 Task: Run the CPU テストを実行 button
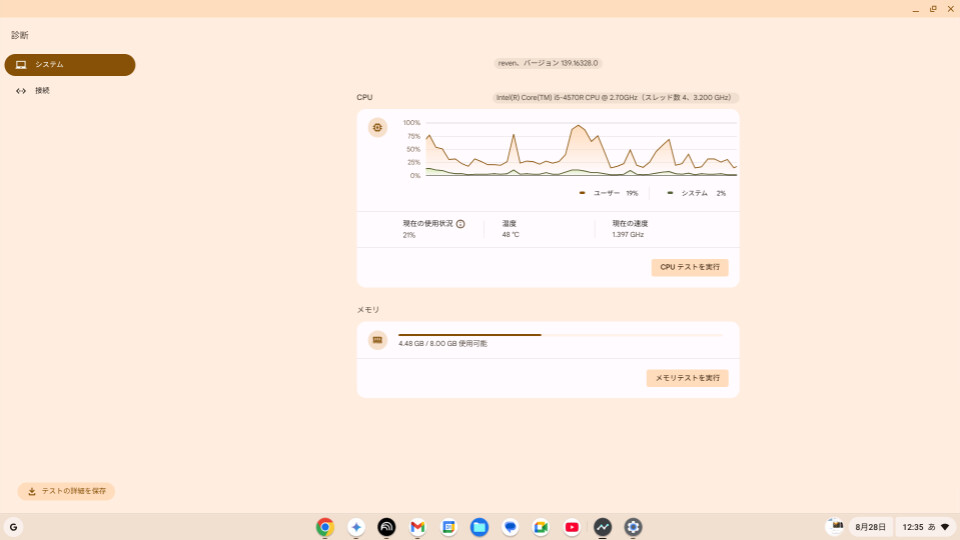coord(689,268)
